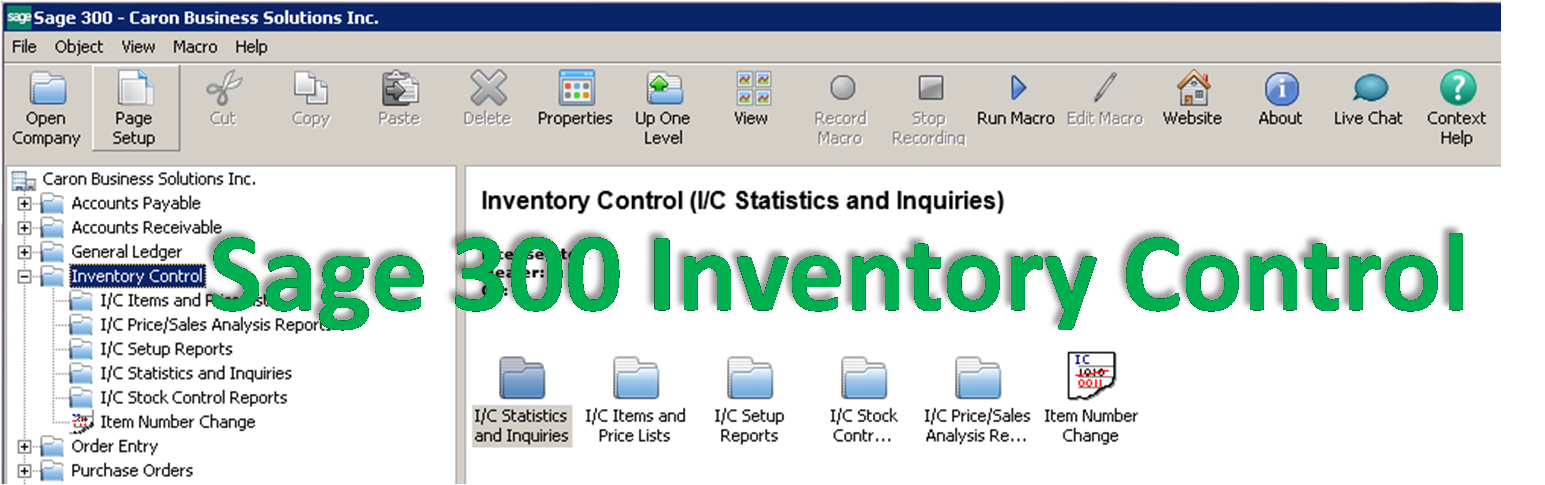Image resolution: width=1545 pixels, height=485 pixels.
Task: Start a Live Chat
Action: point(1368,99)
